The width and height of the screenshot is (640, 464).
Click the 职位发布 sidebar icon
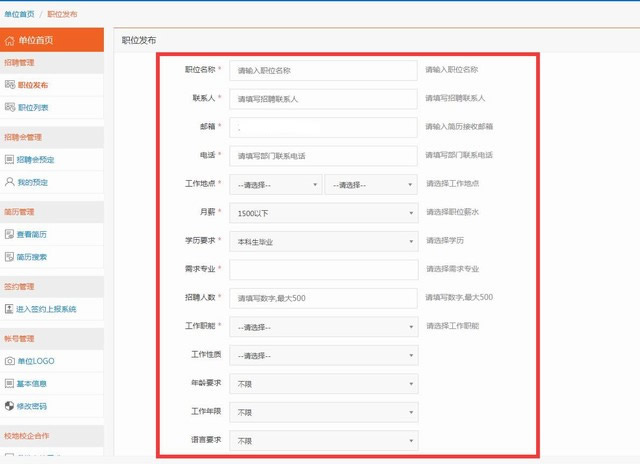pos(10,85)
